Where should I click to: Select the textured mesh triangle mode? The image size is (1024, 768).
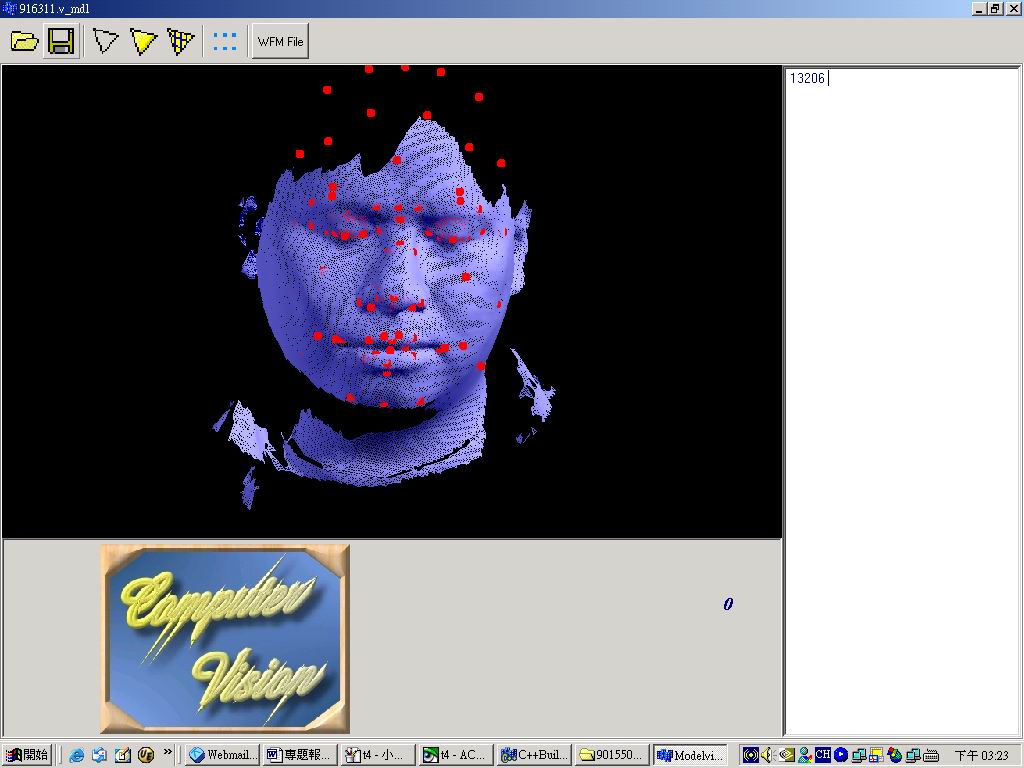[x=181, y=41]
